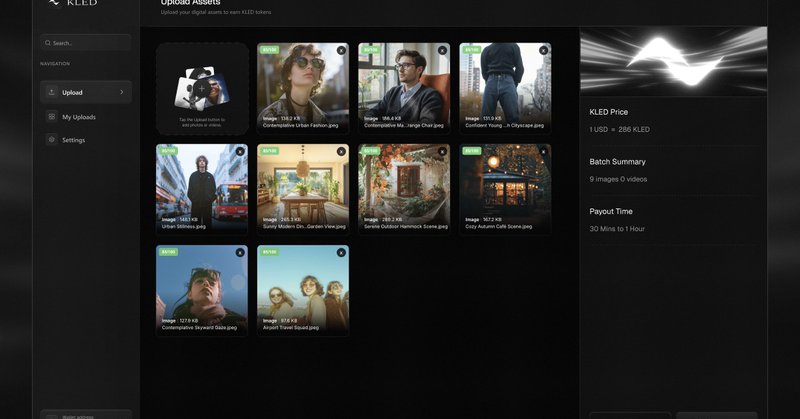Open Contemplative Man Orange Chair thumbnail
This screenshot has width=800, height=419.
click(404, 88)
